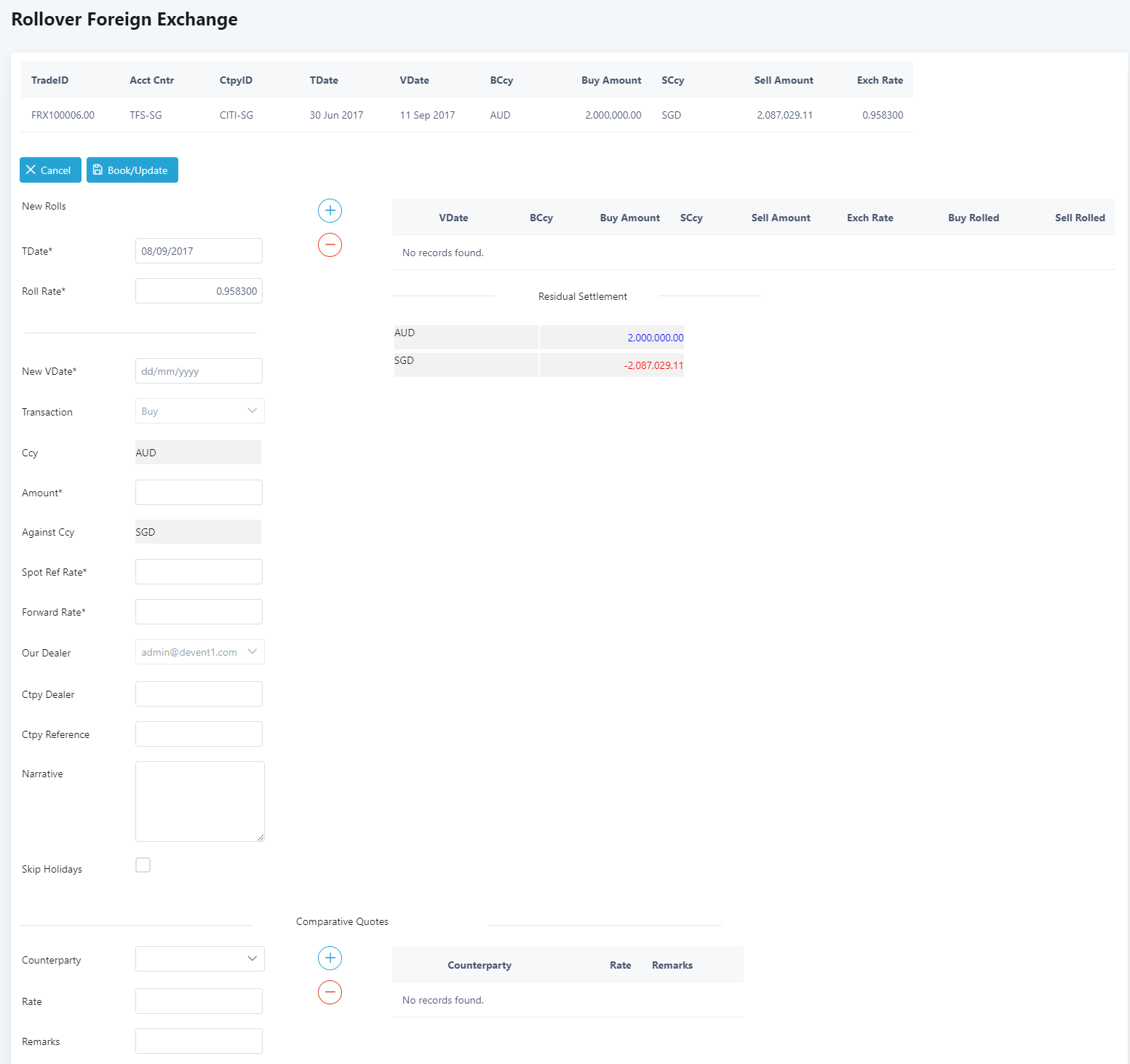Click the Ccy field showing AUD
The image size is (1130, 1064).
pos(198,453)
